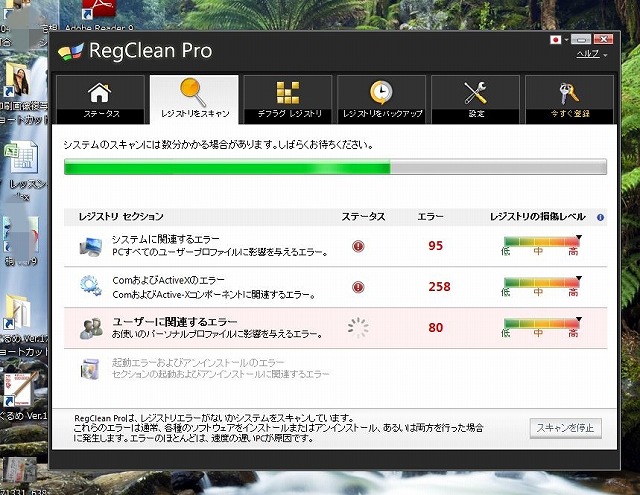Click red alert status icon in ActiveX row
The height and width of the screenshot is (495, 640).
(358, 287)
